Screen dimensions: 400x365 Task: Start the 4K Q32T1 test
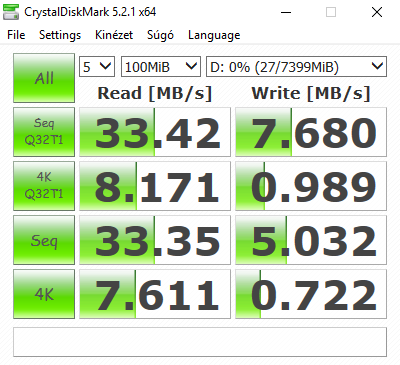[44, 186]
